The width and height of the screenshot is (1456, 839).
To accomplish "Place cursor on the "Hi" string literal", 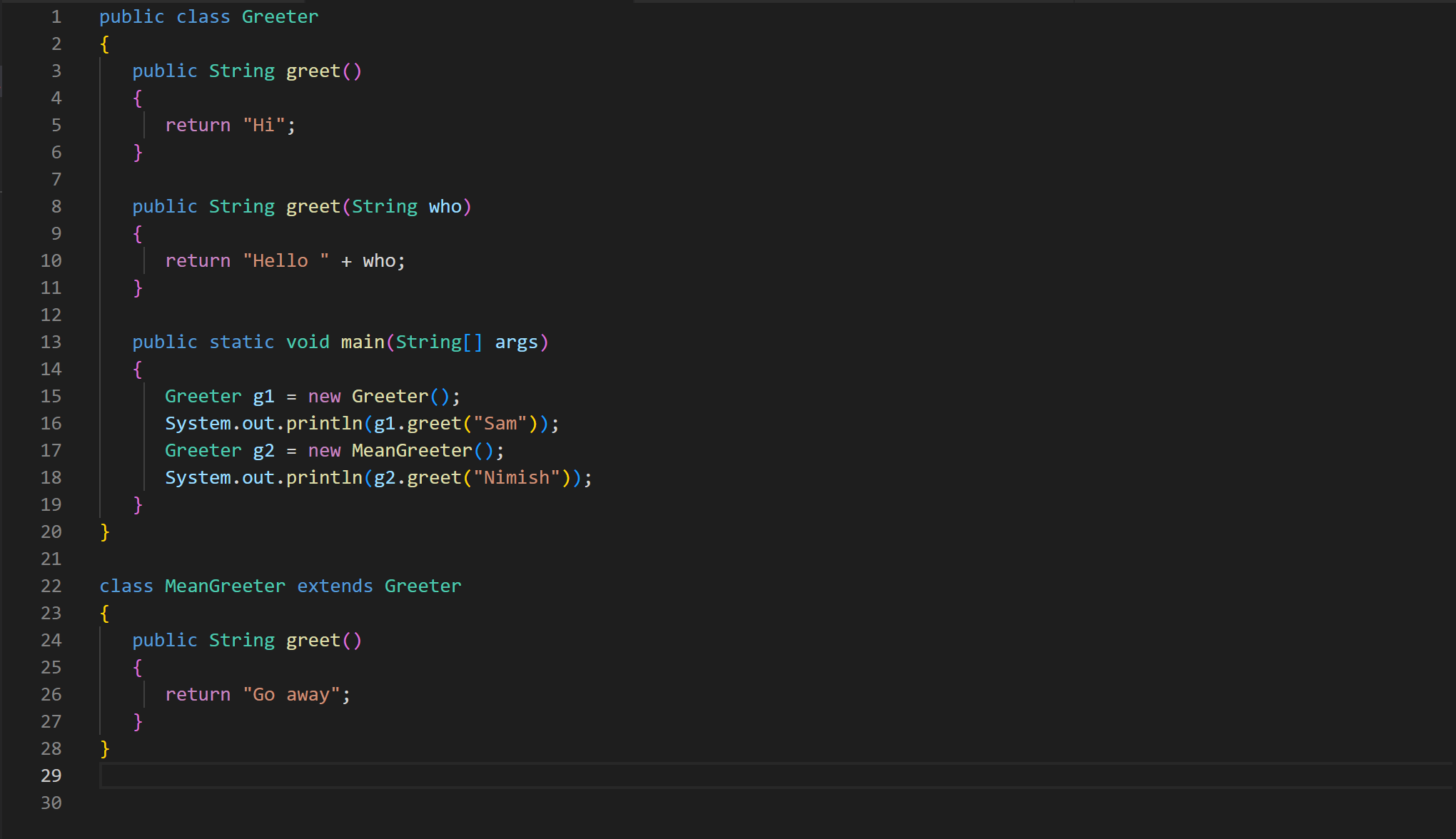I will tap(263, 126).
